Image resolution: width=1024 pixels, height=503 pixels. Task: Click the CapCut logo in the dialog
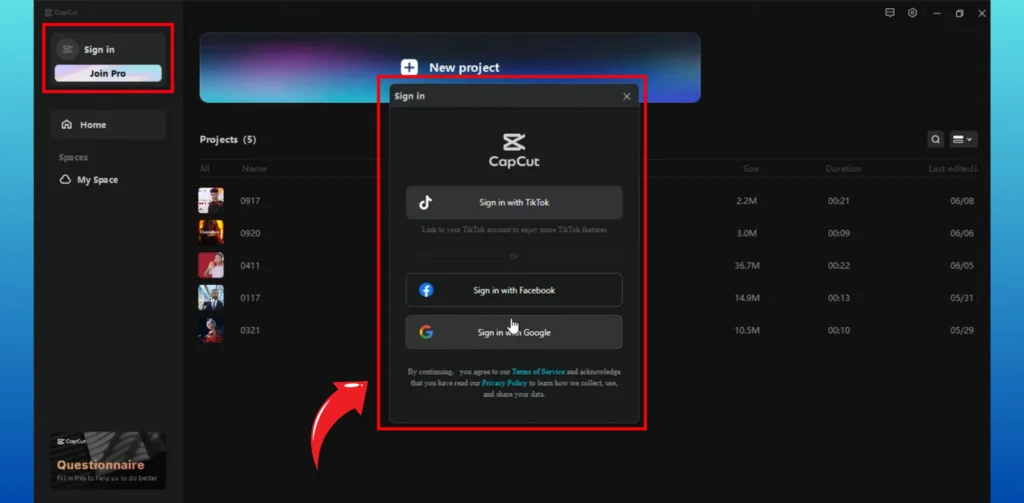514,151
